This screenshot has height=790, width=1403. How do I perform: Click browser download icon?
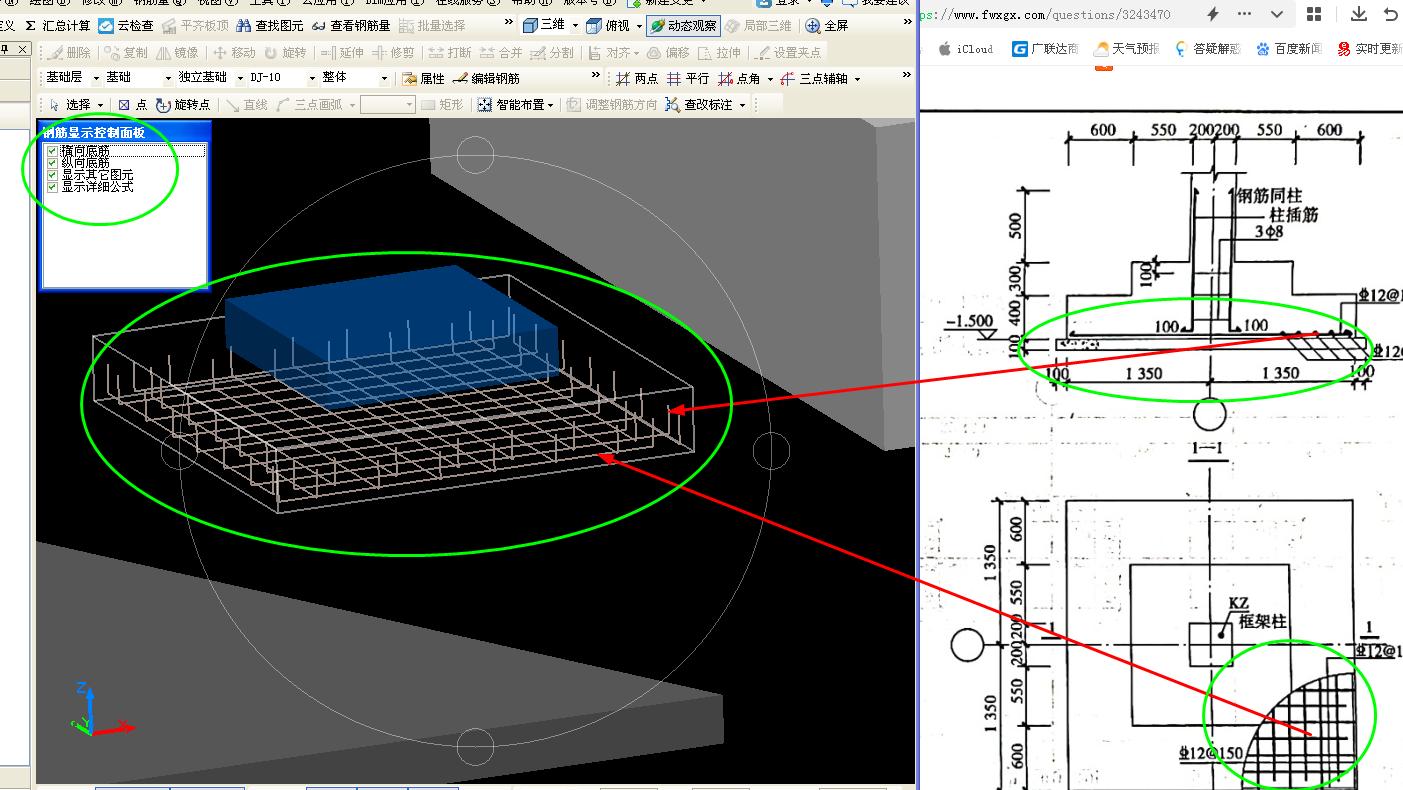pyautogui.click(x=1358, y=14)
